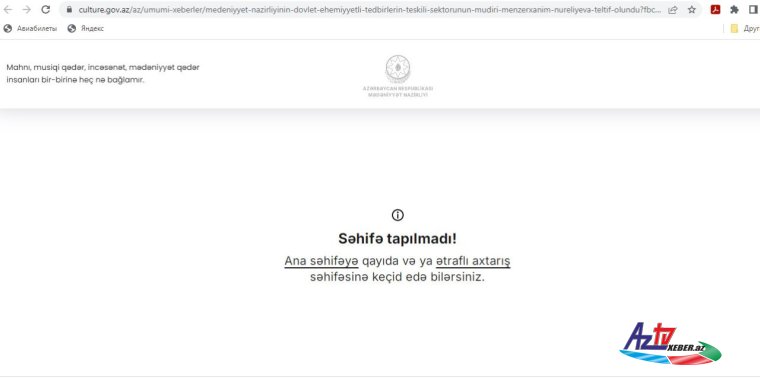
Task: Open the Яндекс bookmark
Action: point(86,29)
